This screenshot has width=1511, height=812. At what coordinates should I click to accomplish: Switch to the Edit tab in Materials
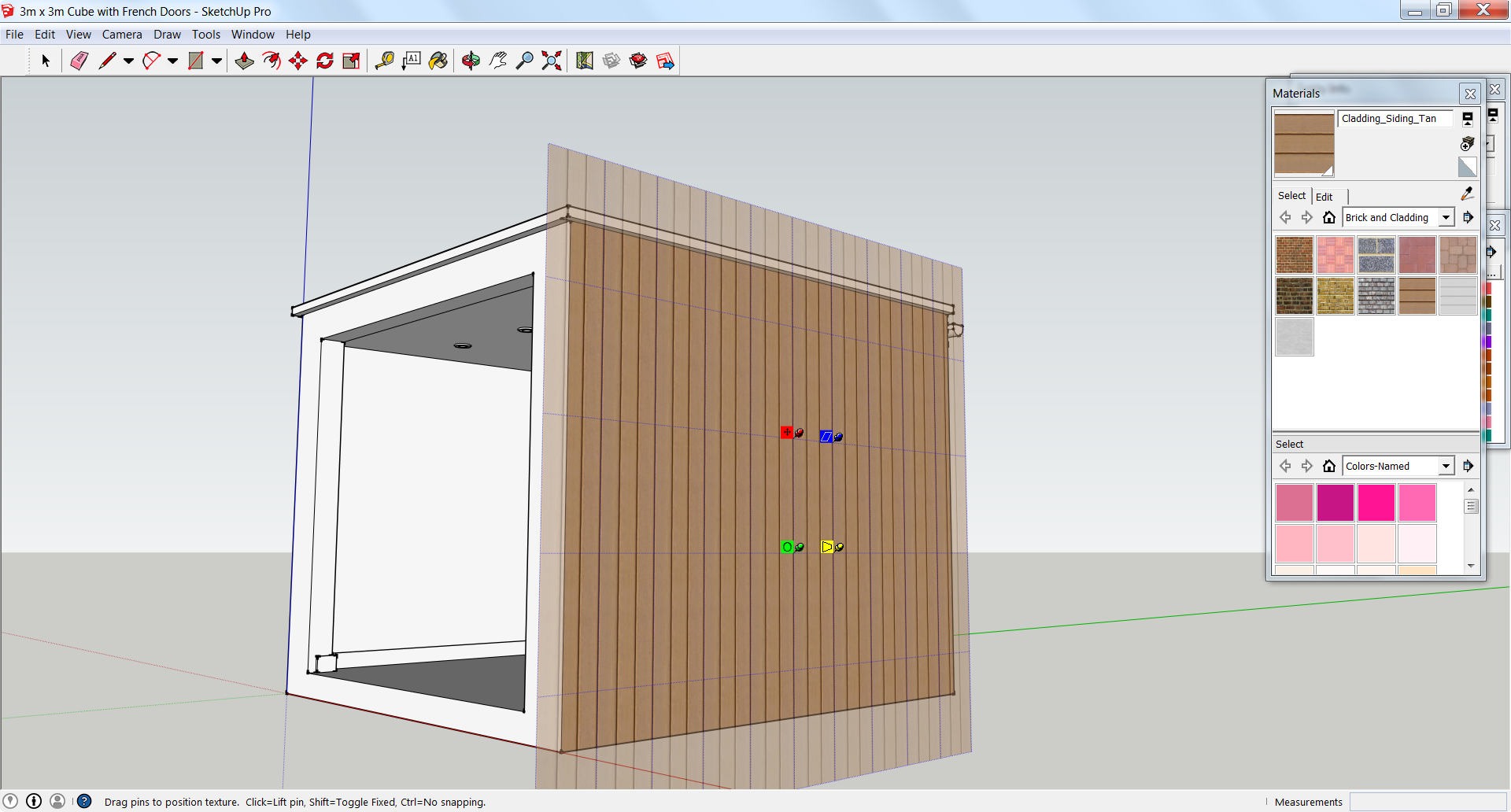[1324, 197]
